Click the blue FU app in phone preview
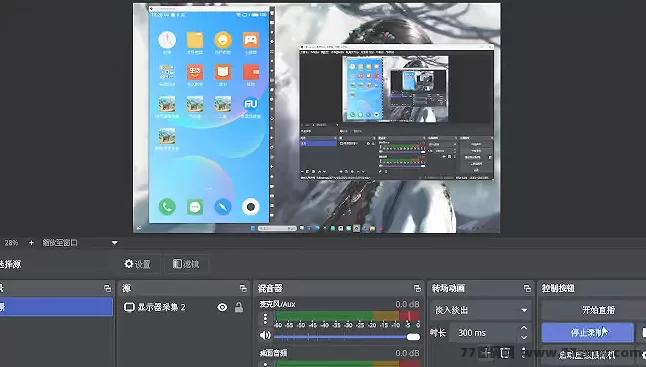This screenshot has height=367, width=646. click(x=250, y=104)
